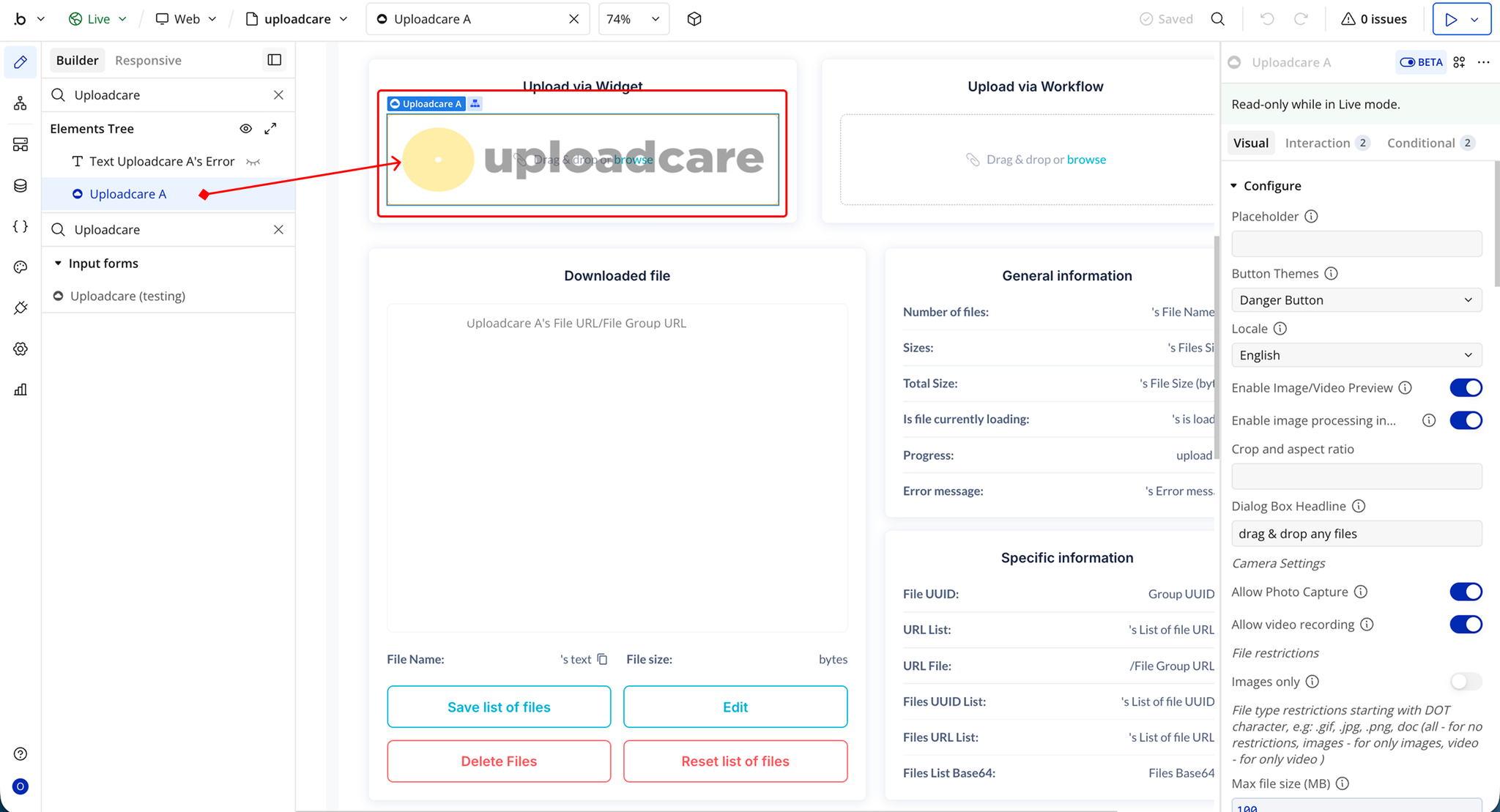Click the 3D cube icon in top bar

point(694,19)
